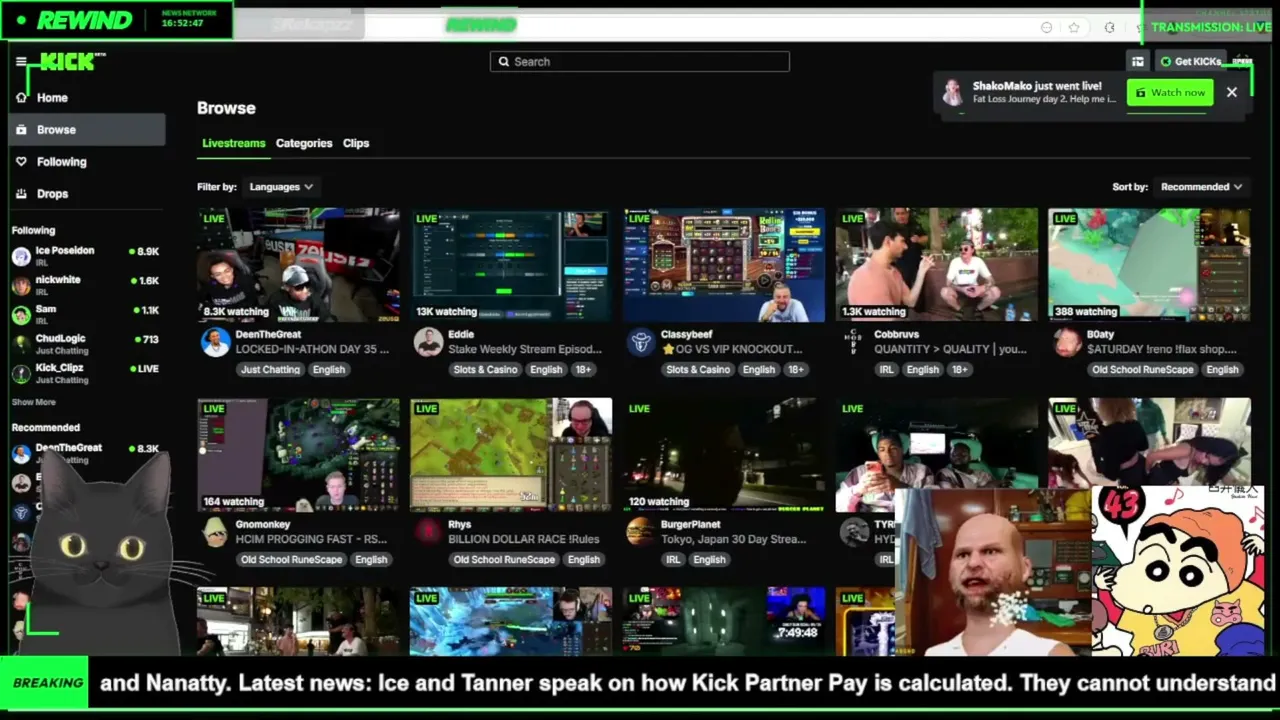Expand the Following list with Show More
Screen dimensions: 1280x720
(33, 402)
